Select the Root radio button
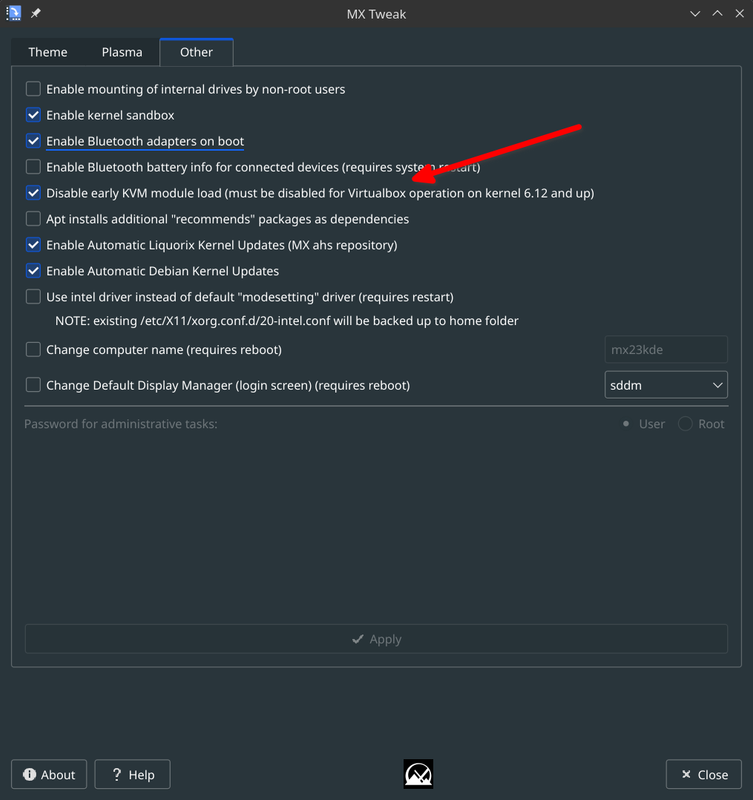 tap(685, 423)
